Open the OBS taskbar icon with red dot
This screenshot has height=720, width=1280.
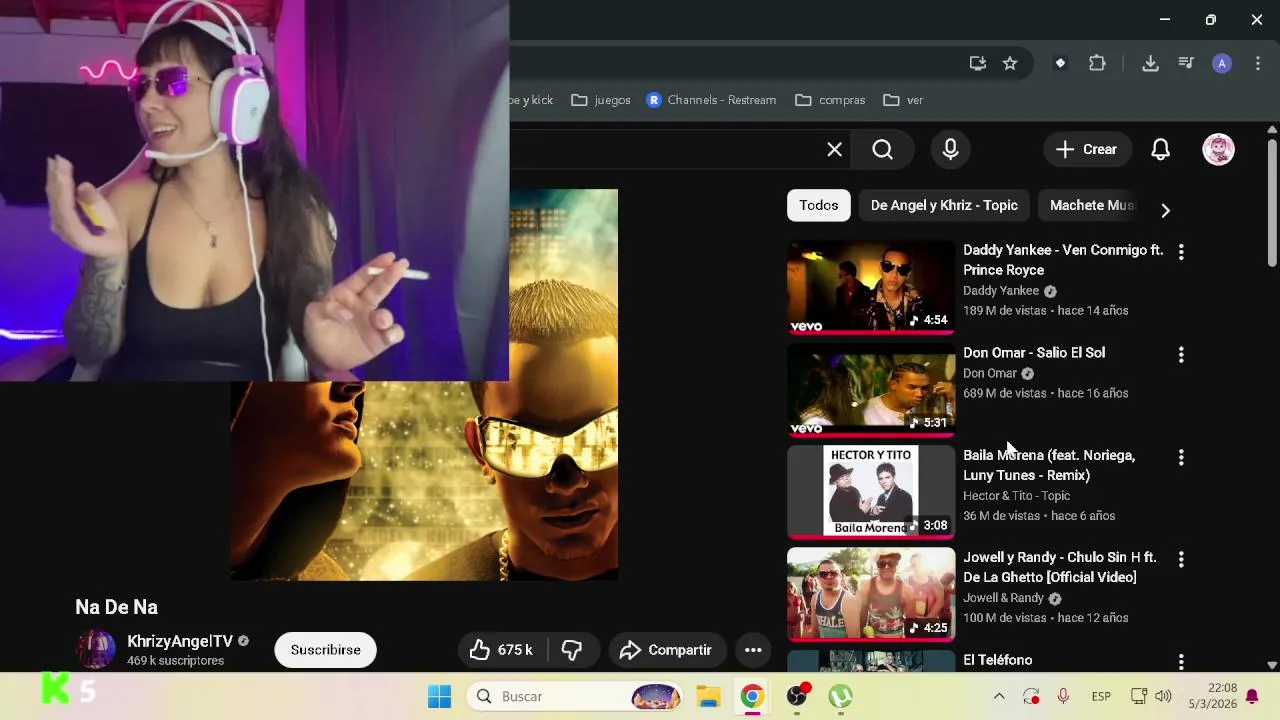tap(797, 696)
